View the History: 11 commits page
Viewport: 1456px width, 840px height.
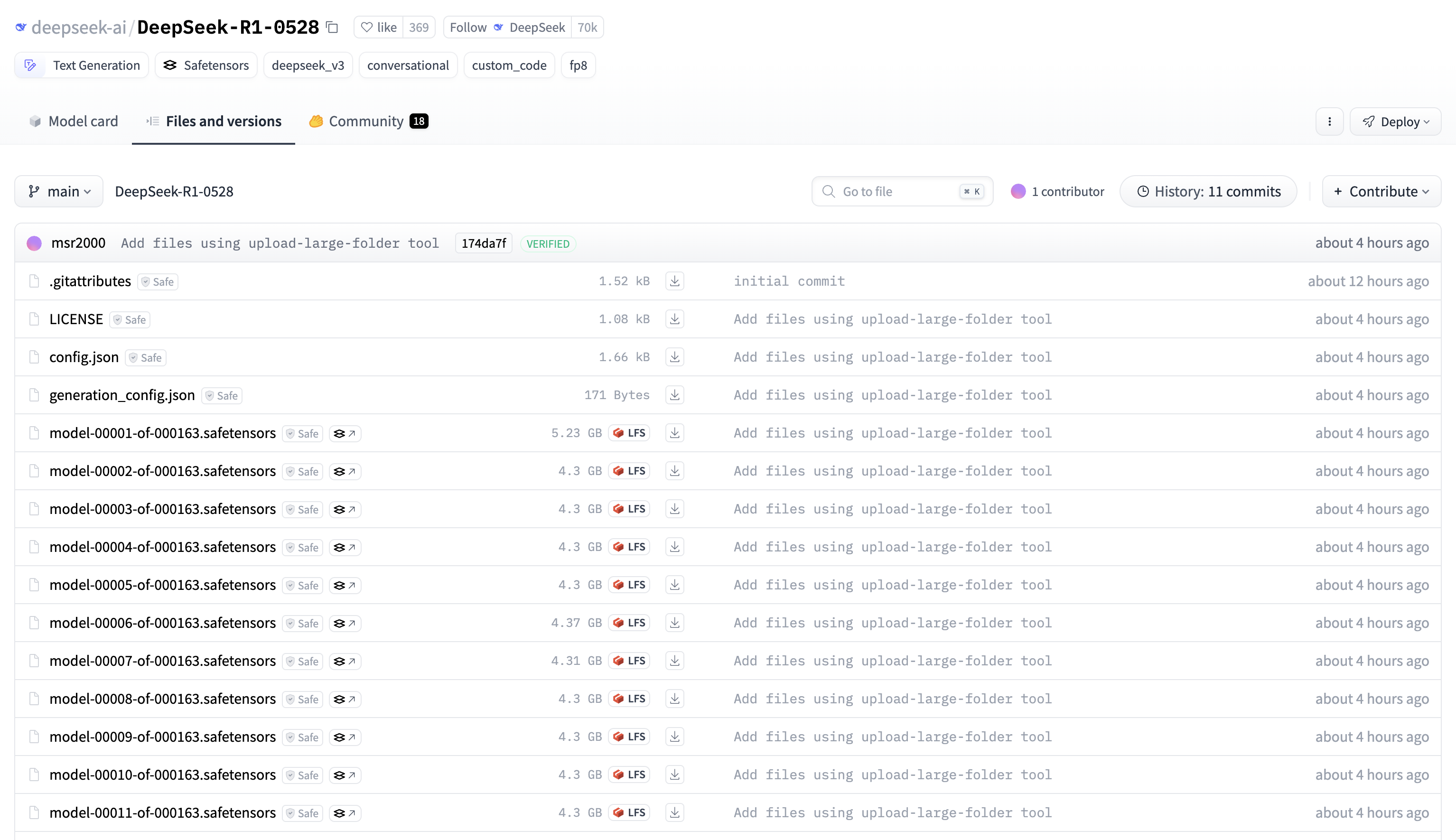click(1208, 192)
